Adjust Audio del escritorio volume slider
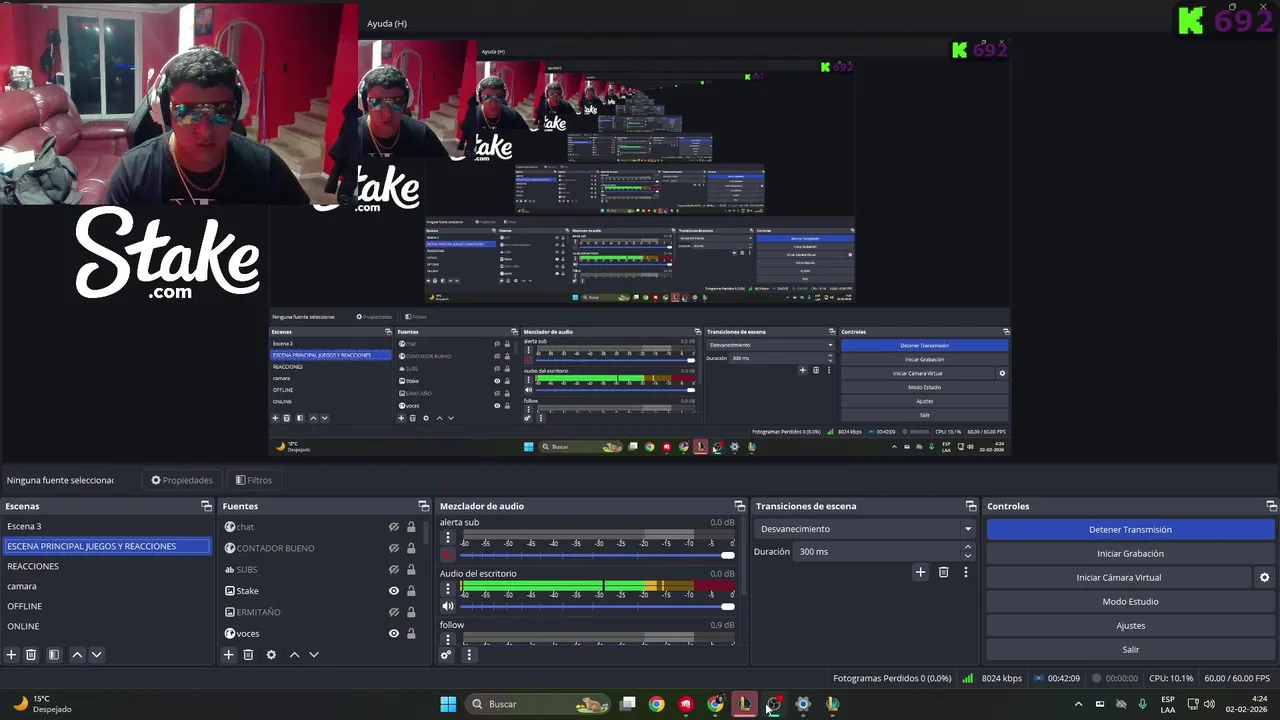 [597, 606]
